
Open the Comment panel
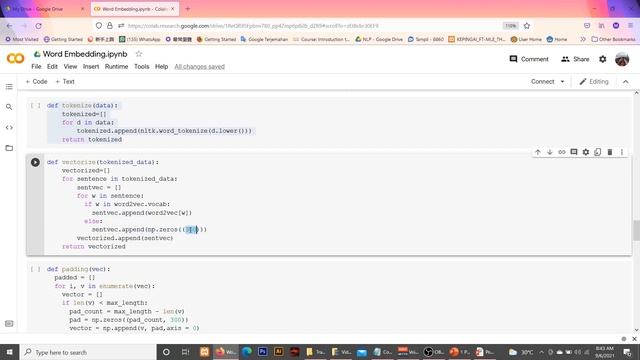point(529,59)
